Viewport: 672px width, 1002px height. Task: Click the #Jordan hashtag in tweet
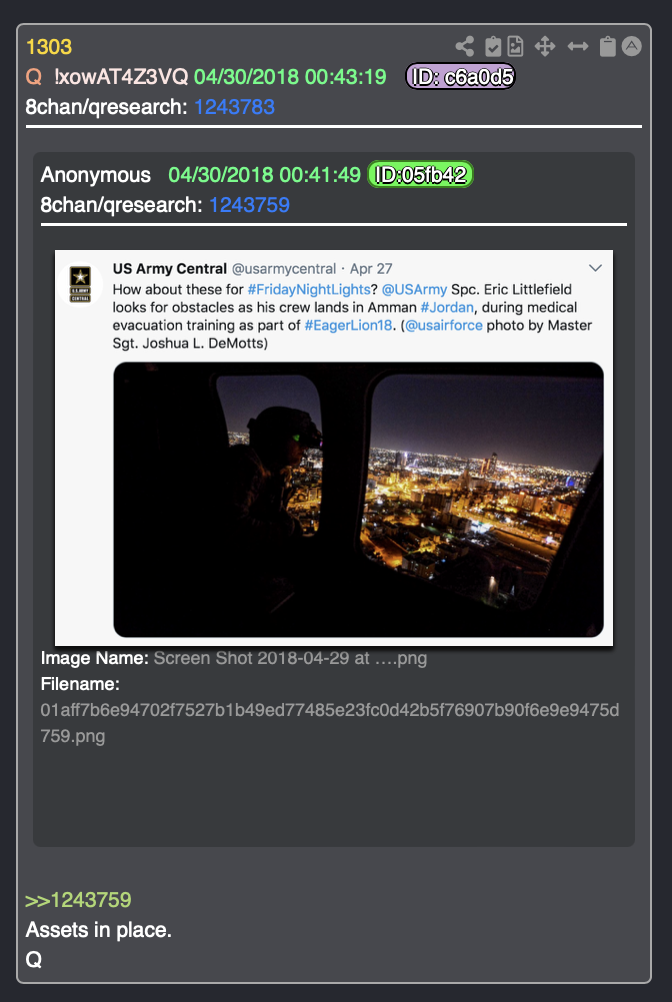click(447, 307)
